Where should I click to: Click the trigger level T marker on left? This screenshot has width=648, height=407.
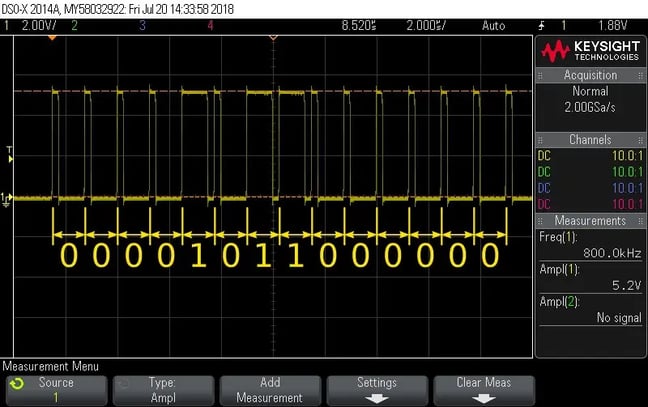click(x=10, y=154)
